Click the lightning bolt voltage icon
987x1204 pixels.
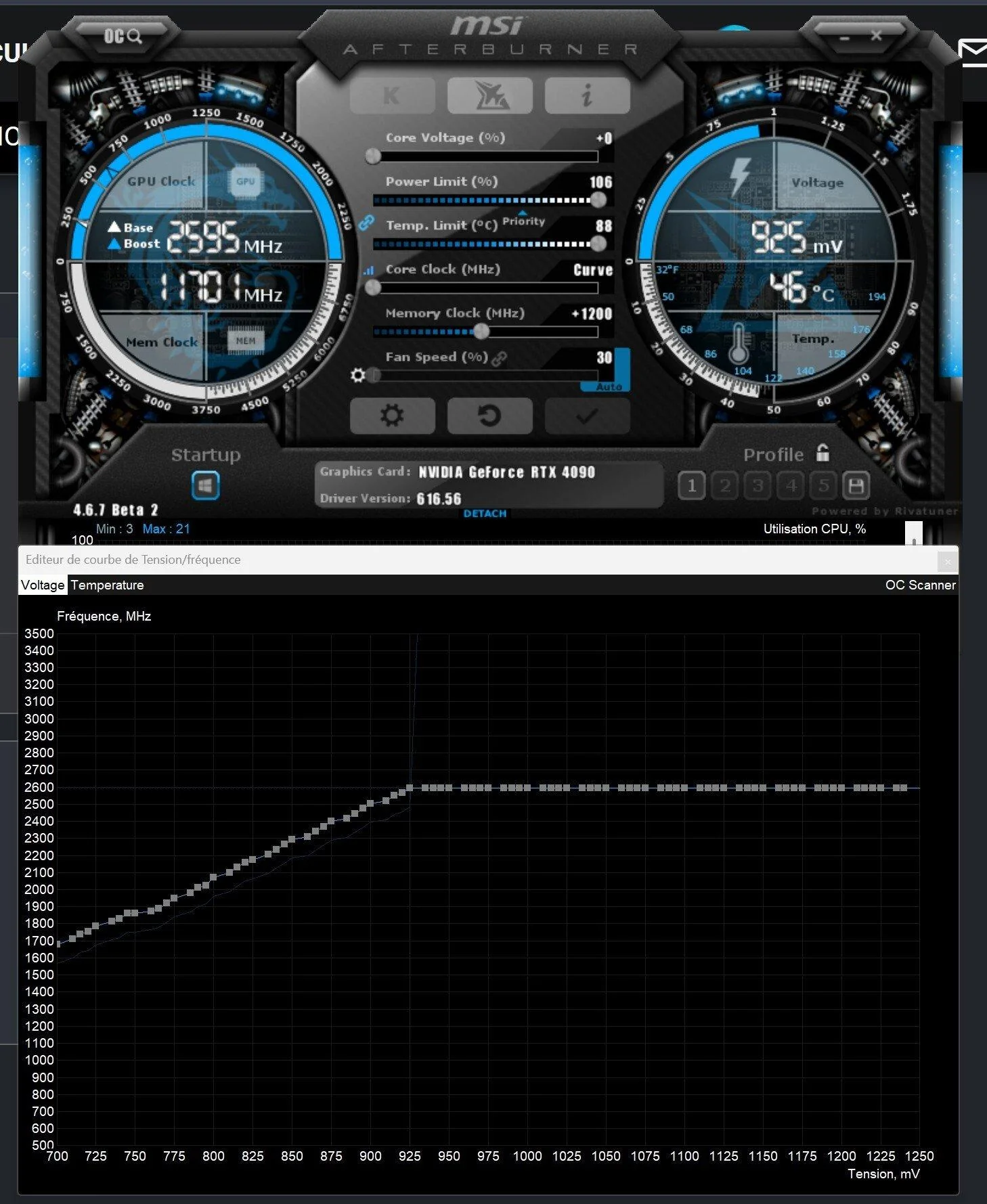point(740,177)
